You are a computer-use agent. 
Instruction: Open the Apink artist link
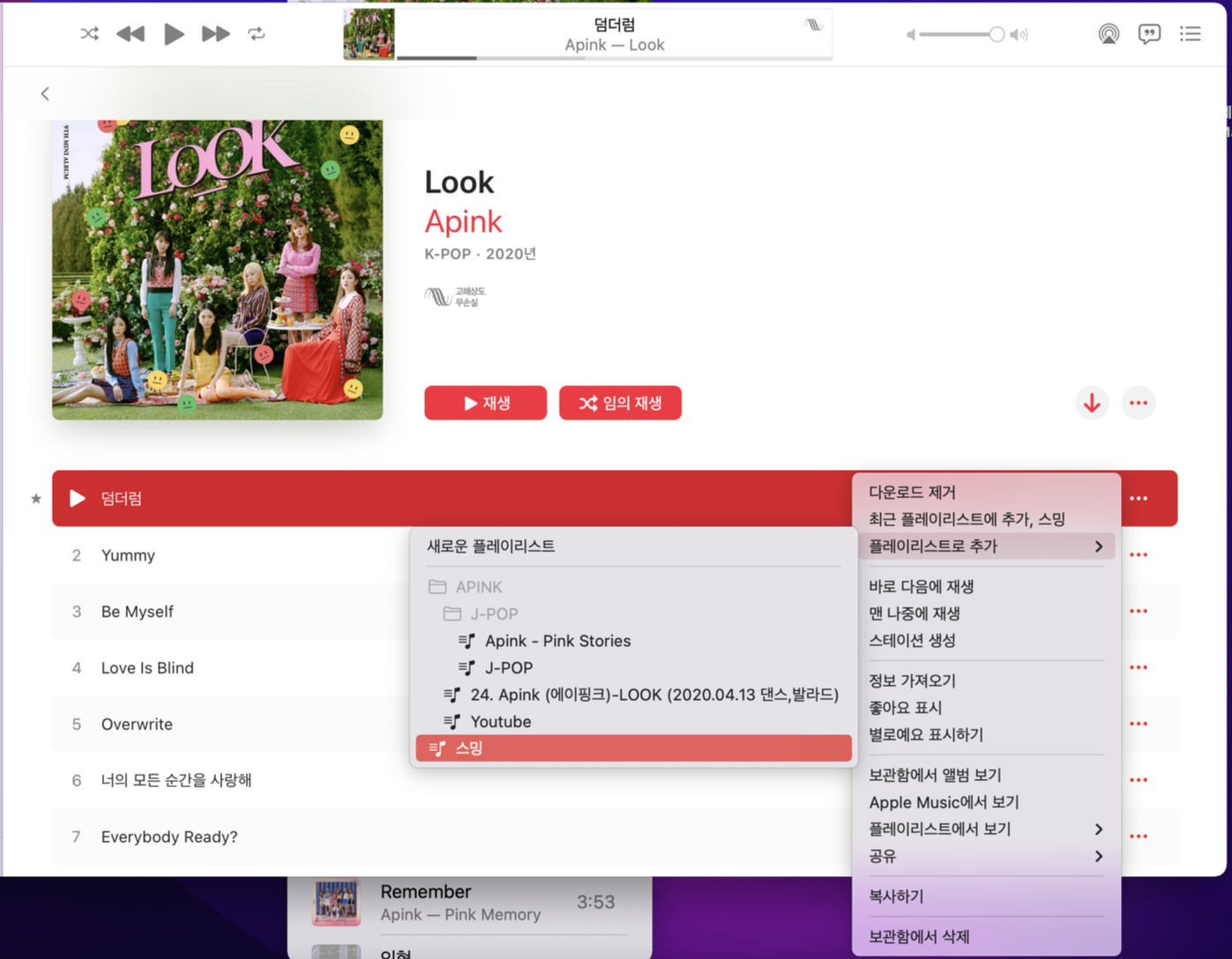tap(463, 221)
